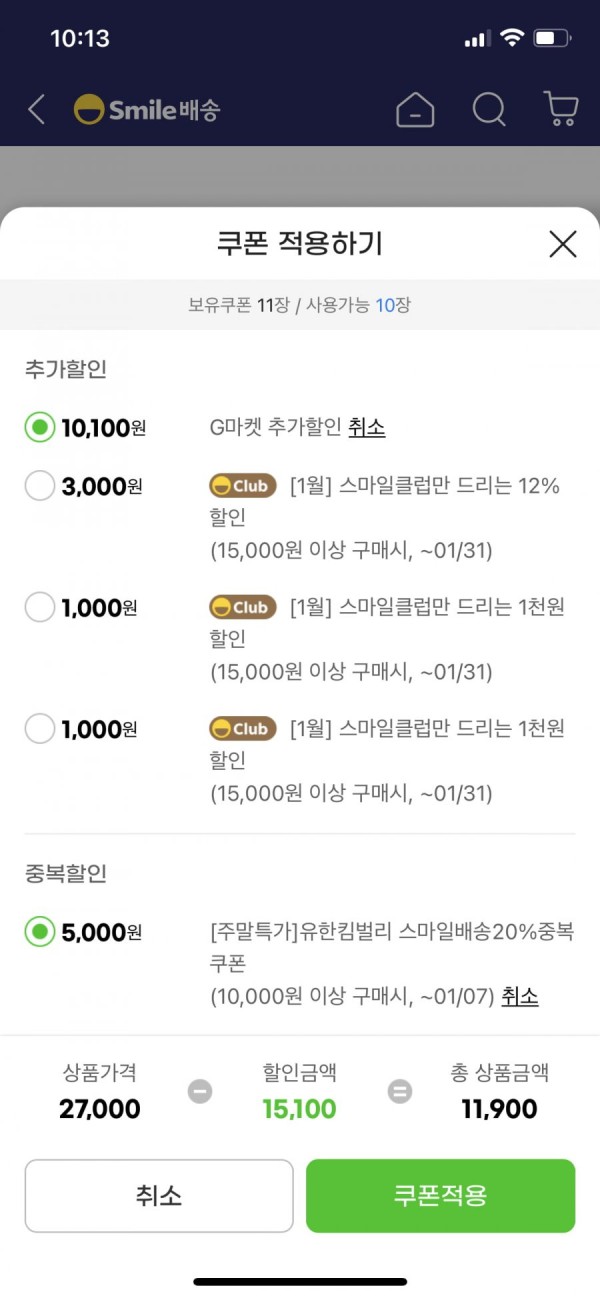
Task: Select the 10,100원 G마켓 추가할인 radio
Action: 40,428
